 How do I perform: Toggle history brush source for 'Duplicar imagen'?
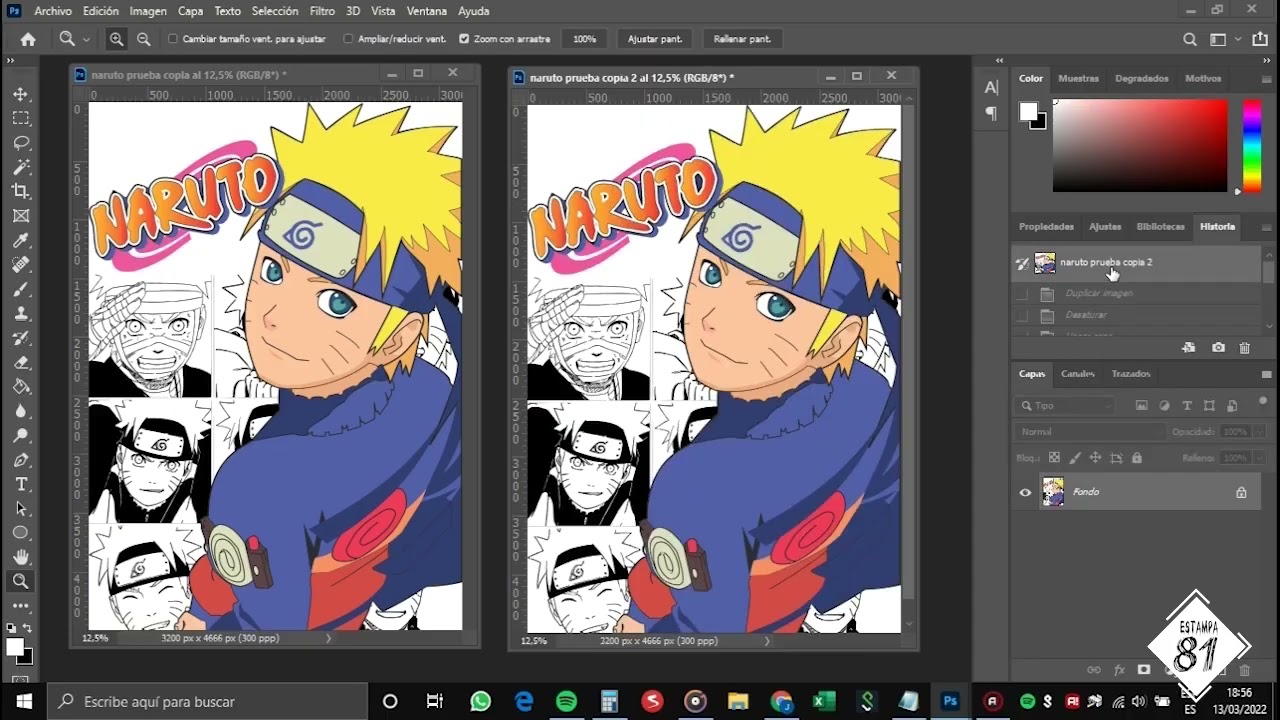1022,294
